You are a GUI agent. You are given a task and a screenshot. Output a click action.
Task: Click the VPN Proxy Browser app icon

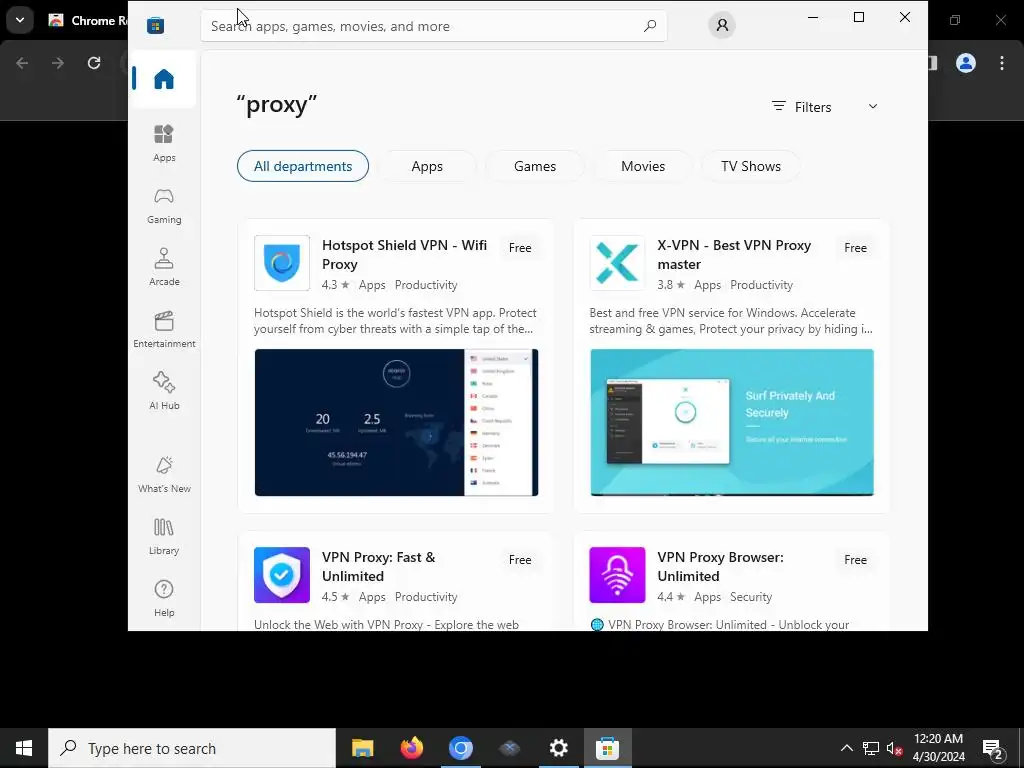tap(617, 575)
